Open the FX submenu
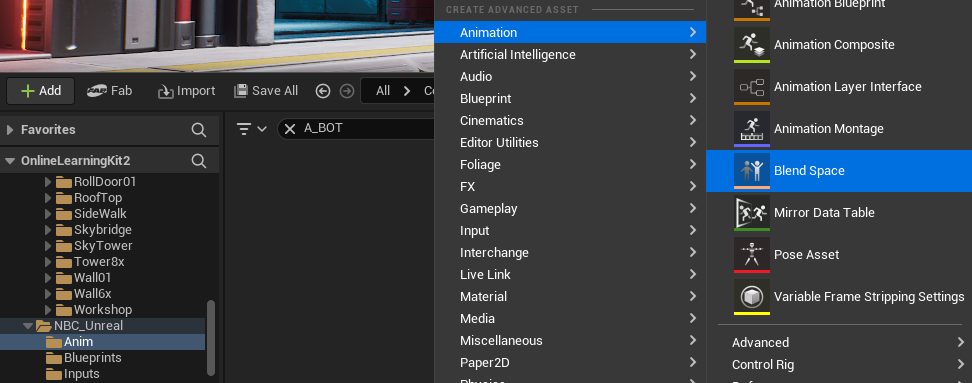The image size is (972, 383). coord(570,187)
